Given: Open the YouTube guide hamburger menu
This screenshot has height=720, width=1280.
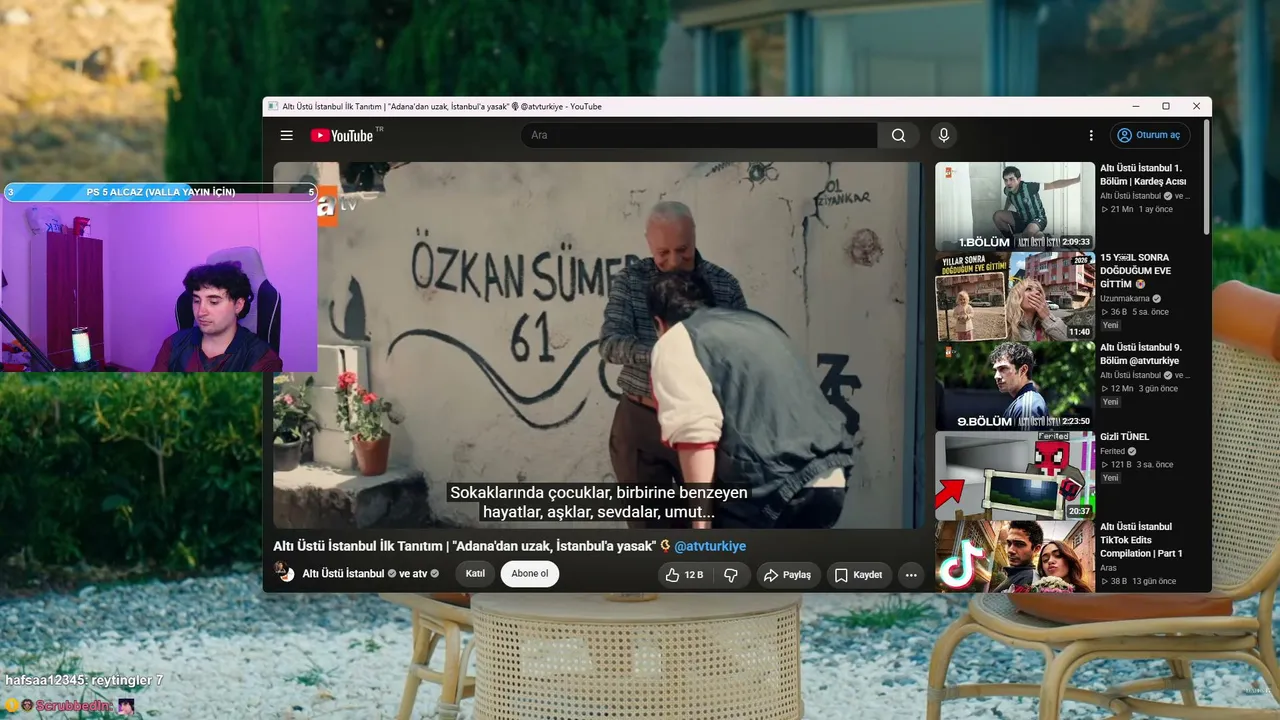Looking at the screenshot, I should tap(287, 136).
